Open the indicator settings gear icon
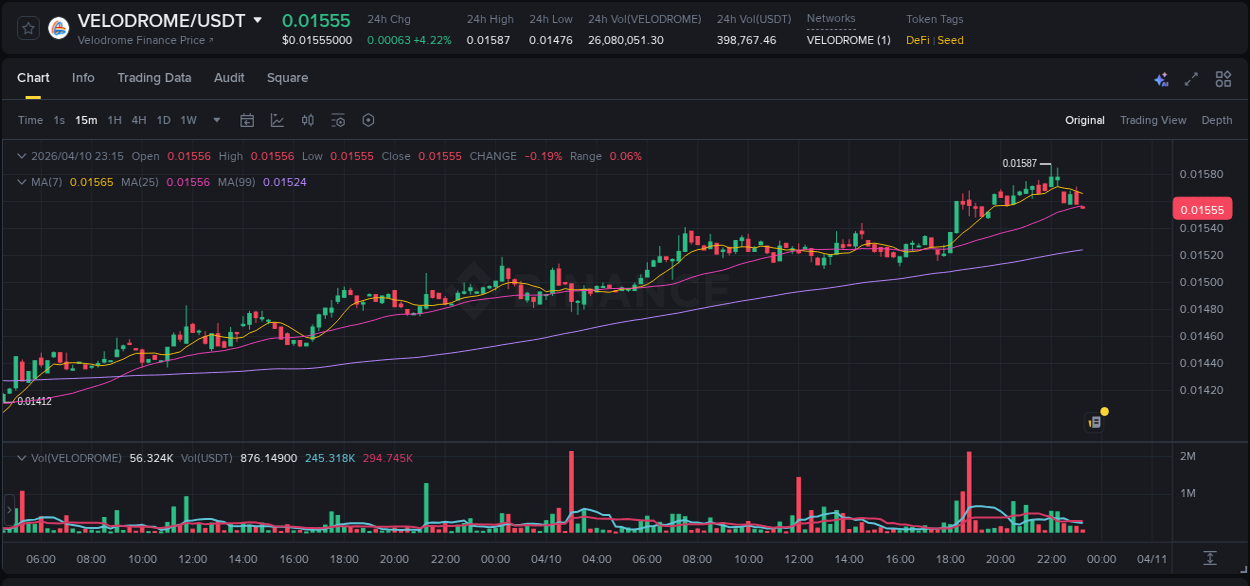Screen dimensions: 1250x586 338,120
